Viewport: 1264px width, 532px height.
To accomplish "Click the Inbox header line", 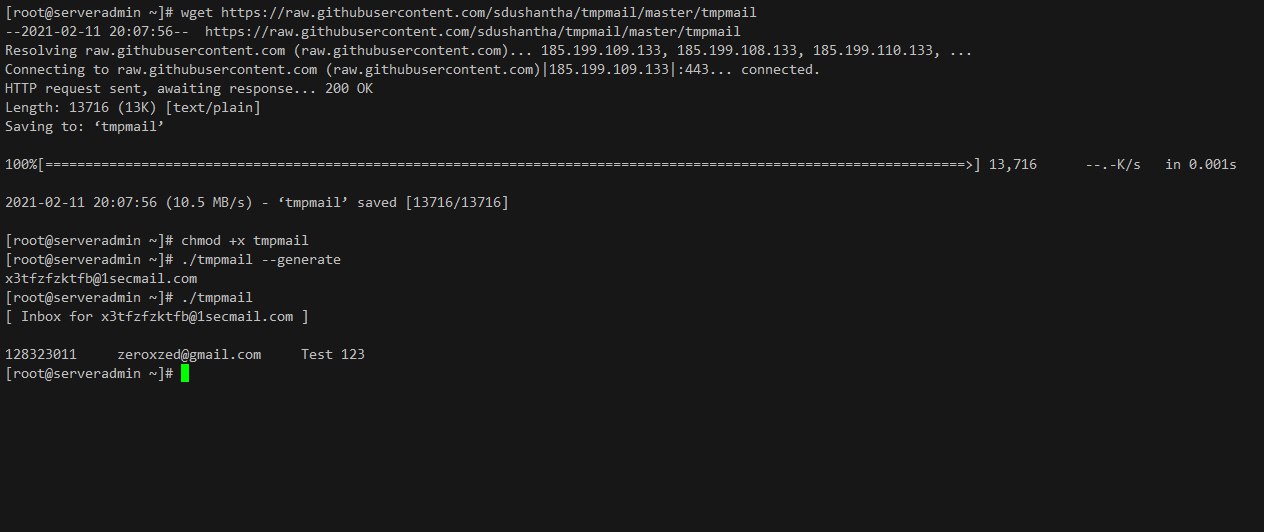I will point(157,316).
